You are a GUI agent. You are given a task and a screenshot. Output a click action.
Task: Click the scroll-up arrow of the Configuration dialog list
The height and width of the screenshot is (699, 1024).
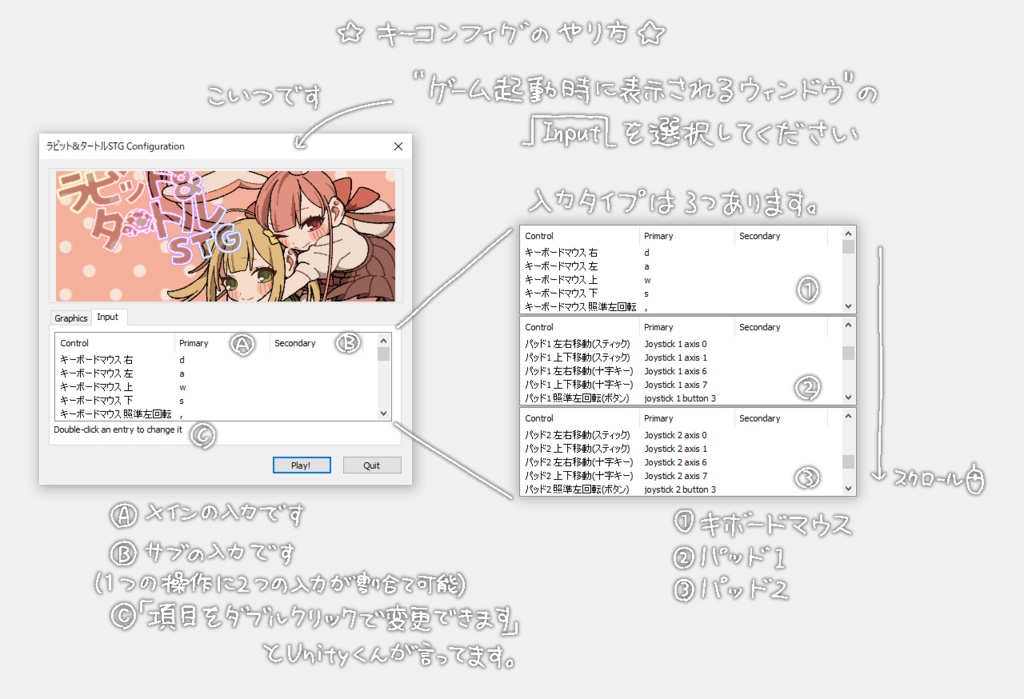click(x=383, y=340)
